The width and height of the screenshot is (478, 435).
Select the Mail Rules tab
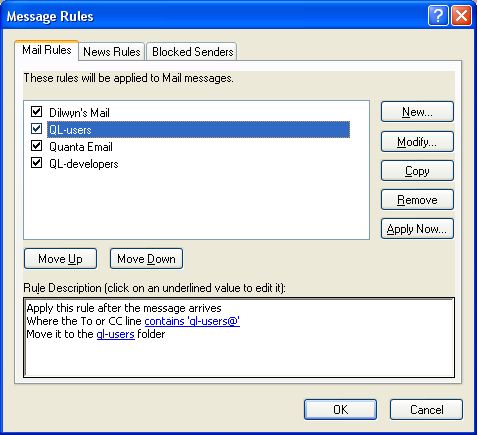47,50
